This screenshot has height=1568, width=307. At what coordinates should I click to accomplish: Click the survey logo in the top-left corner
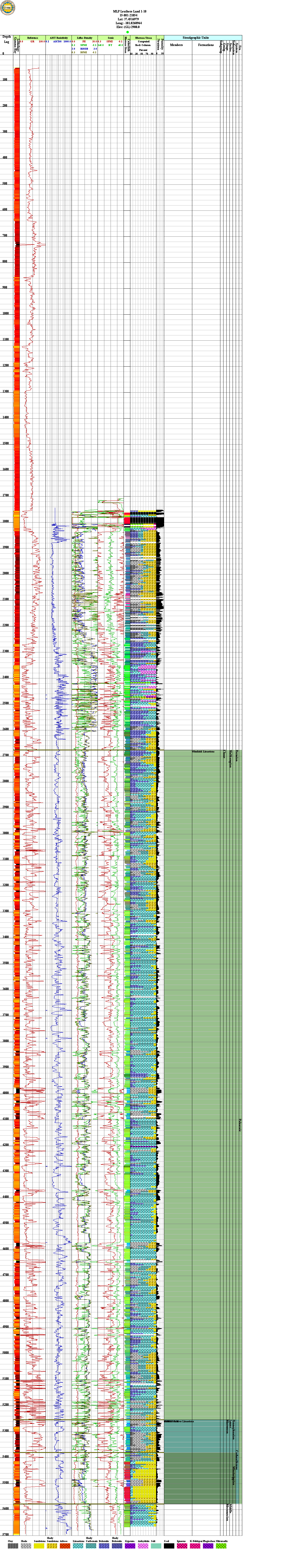click(x=7, y=7)
